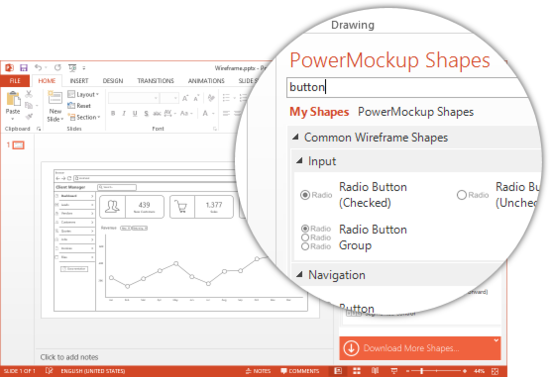Select Radio Button (Checked) shape
The width and height of the screenshot is (550, 377).
pos(354,195)
